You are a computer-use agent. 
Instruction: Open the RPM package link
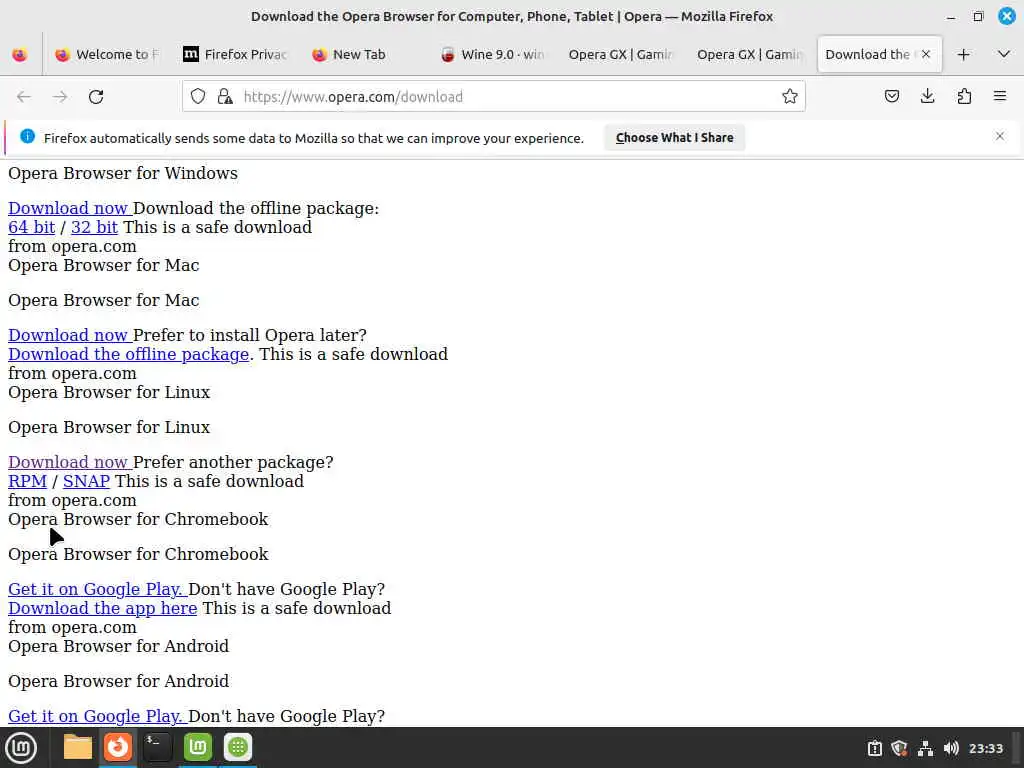27,481
